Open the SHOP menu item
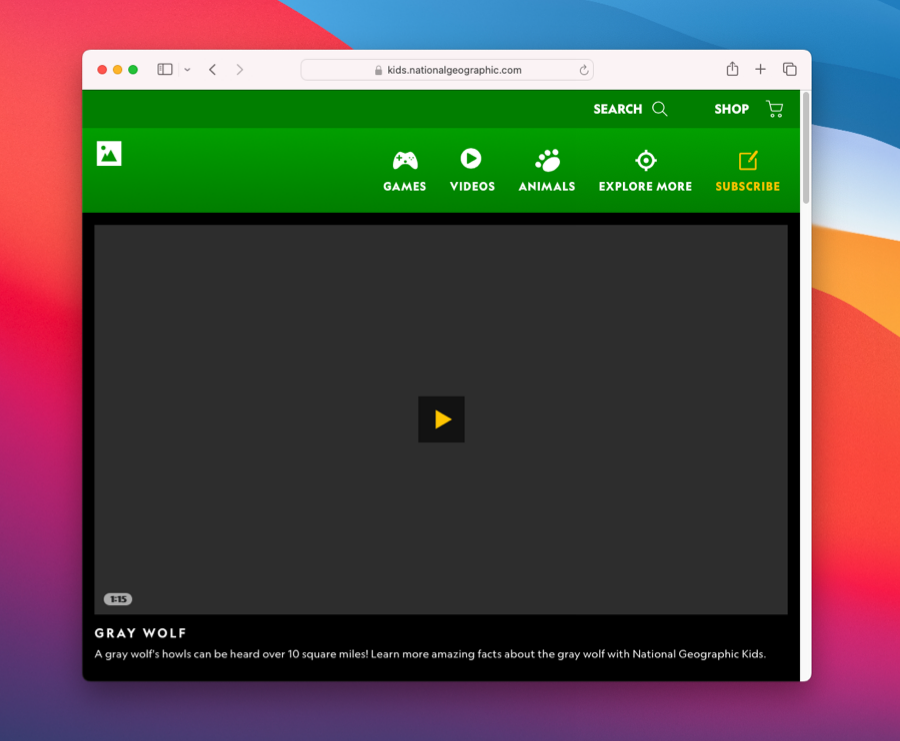Screen dimensions: 900x741 click(x=731, y=108)
